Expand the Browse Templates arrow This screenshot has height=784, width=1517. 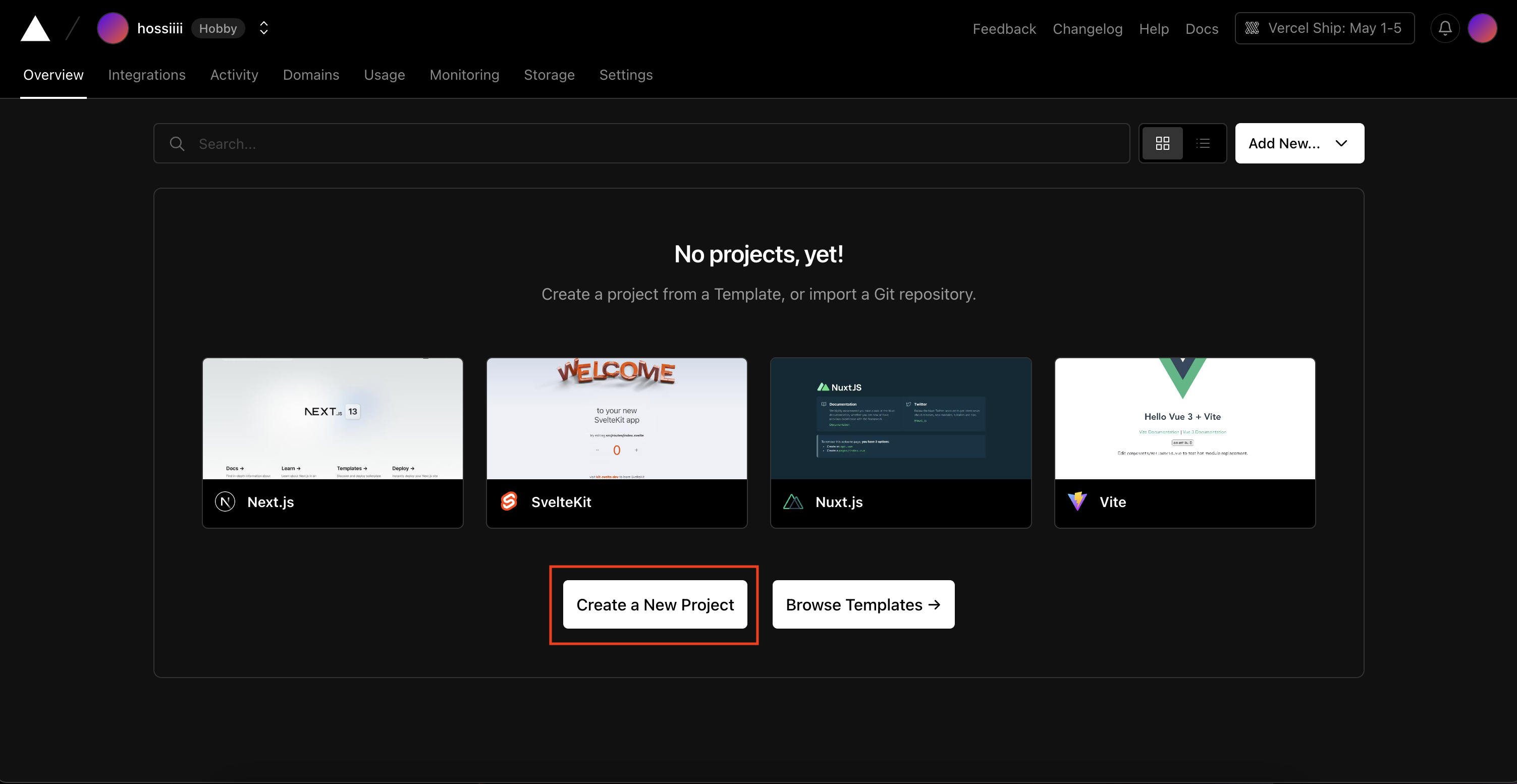[x=934, y=604]
